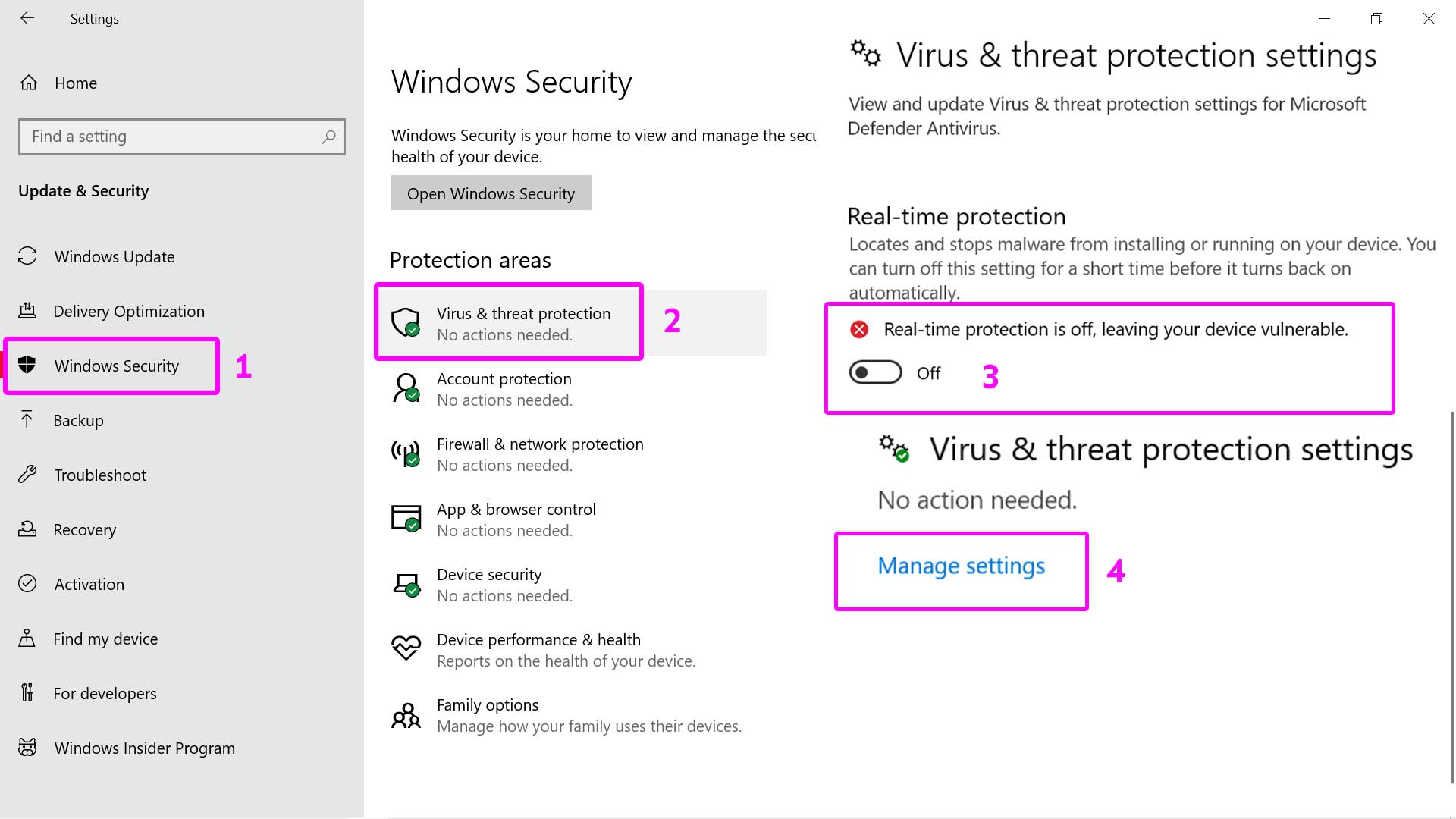Click the Windows Security shield icon
Image resolution: width=1456 pixels, height=819 pixels.
pos(28,365)
